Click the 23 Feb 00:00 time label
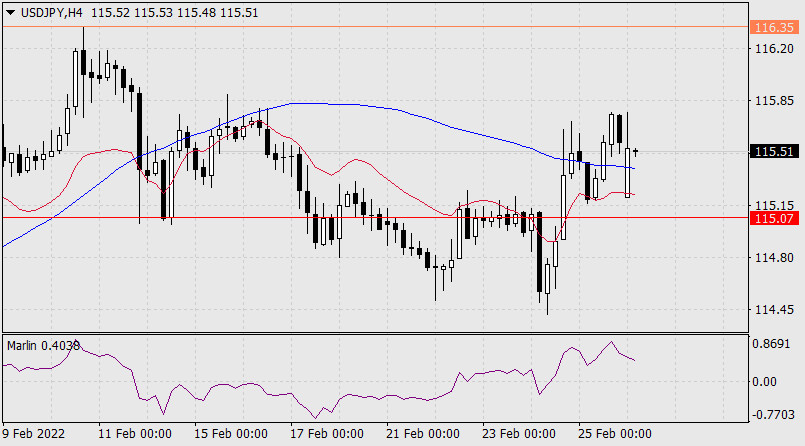 (x=519, y=434)
